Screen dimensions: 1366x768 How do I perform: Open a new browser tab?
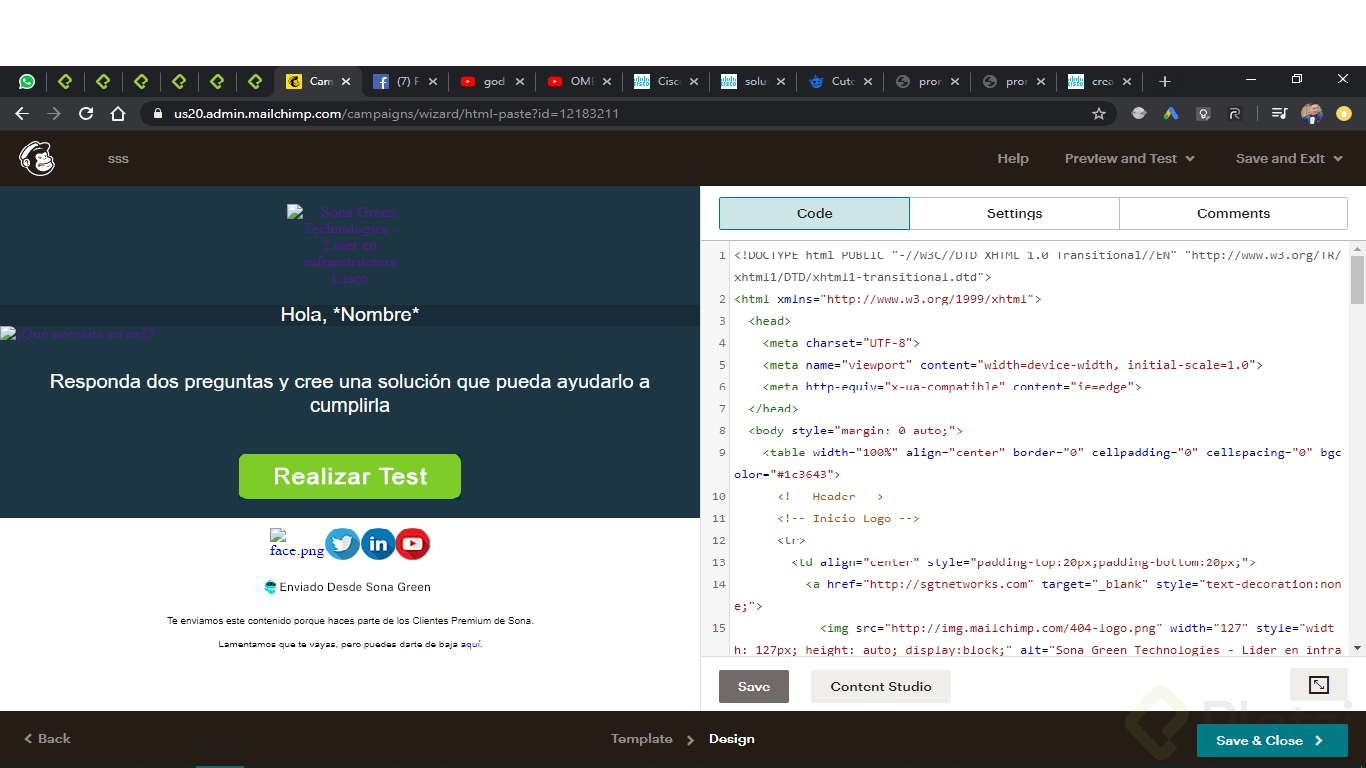(x=1164, y=82)
